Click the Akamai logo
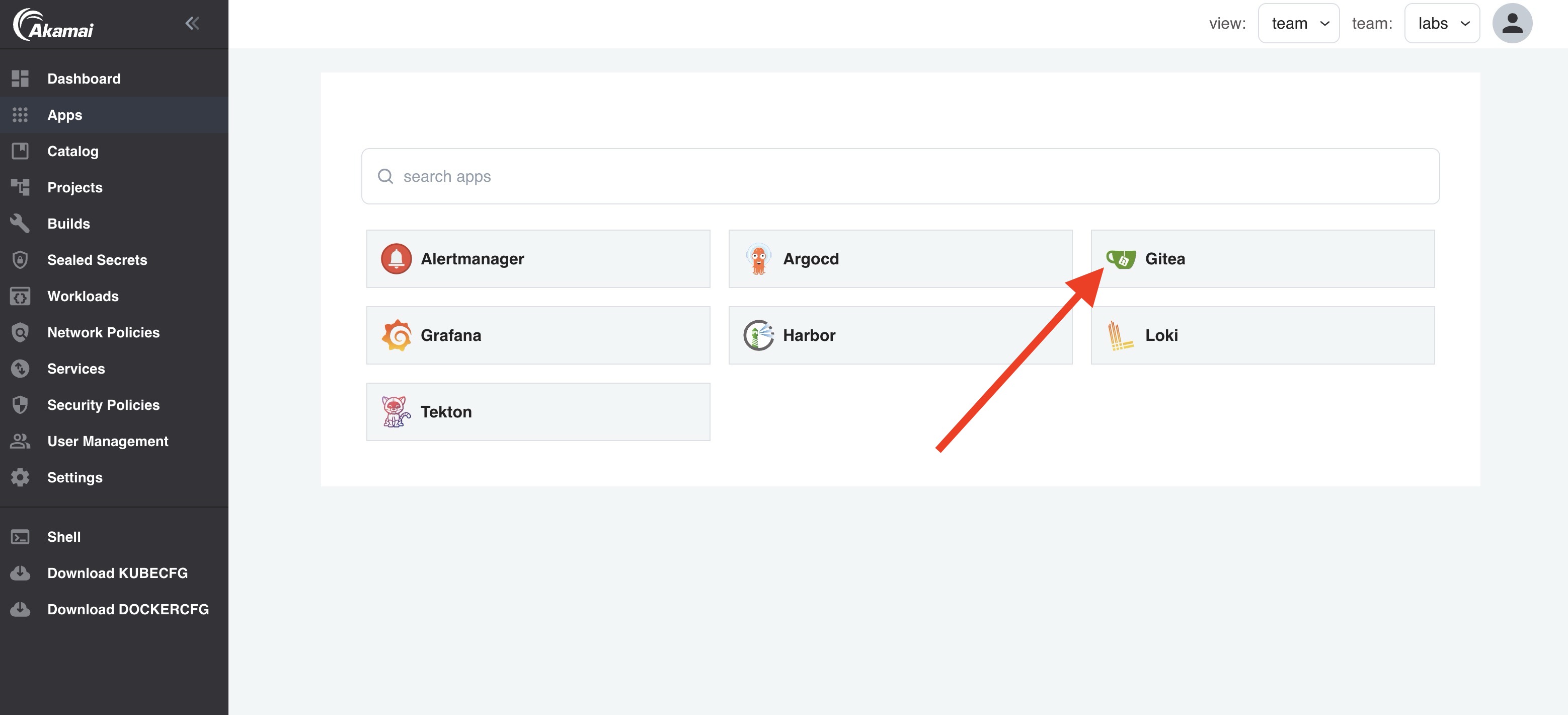Image resolution: width=1568 pixels, height=715 pixels. point(53,24)
